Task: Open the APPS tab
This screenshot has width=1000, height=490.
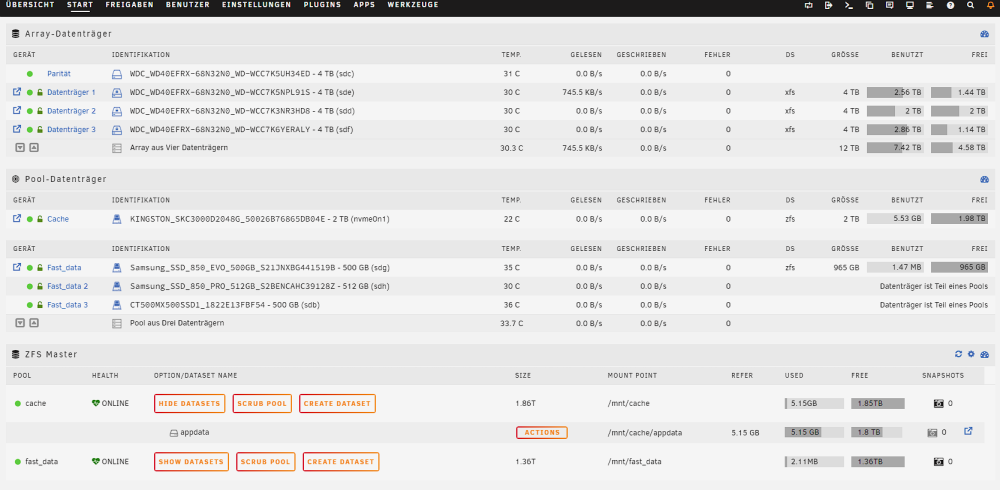Action: click(364, 4)
